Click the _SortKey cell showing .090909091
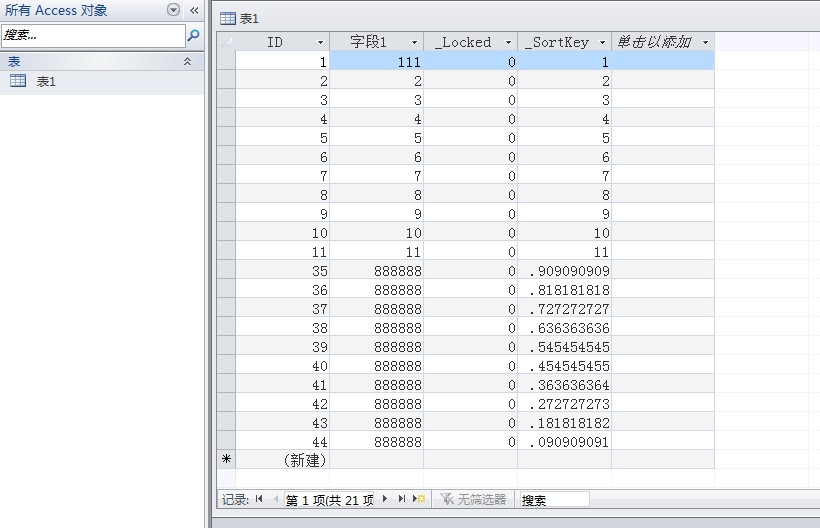Image resolution: width=820 pixels, height=528 pixels. tap(564, 442)
